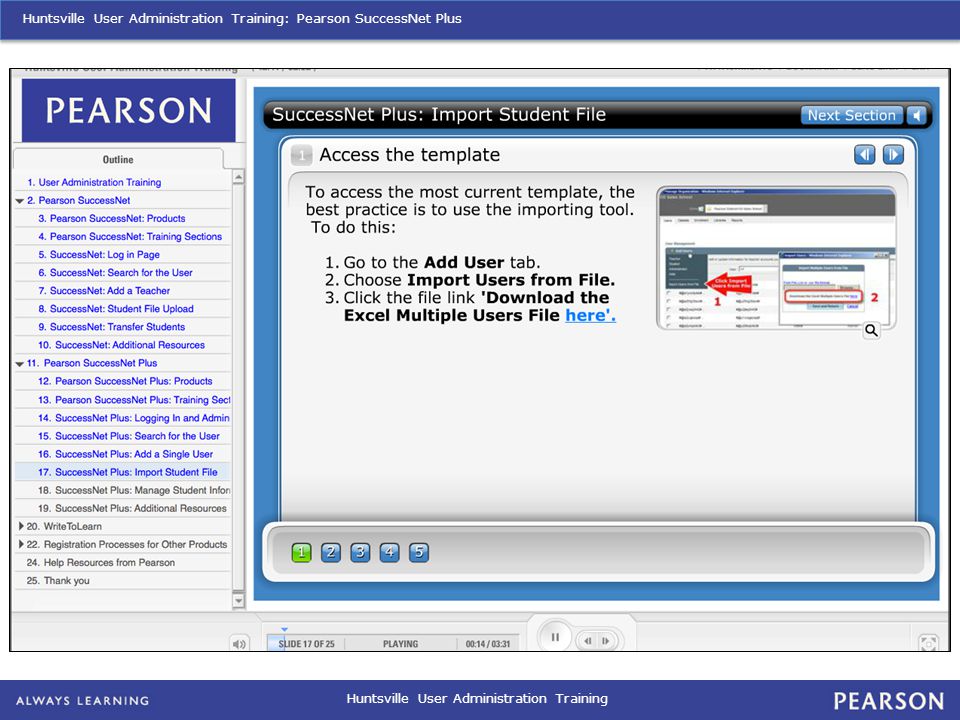
Task: Select the Outline tab
Action: pos(118,159)
